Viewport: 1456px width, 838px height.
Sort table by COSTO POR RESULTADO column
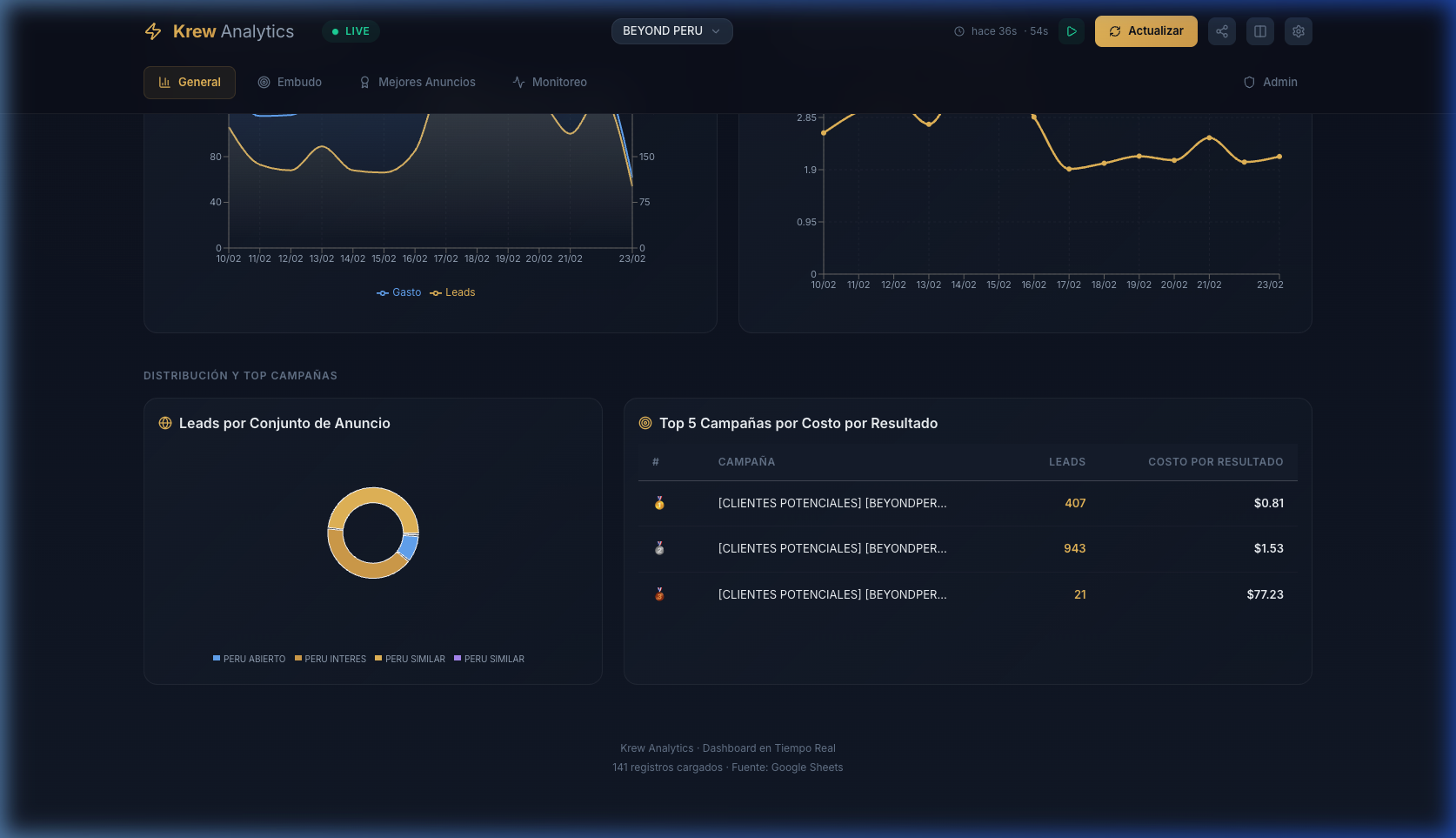(1215, 462)
